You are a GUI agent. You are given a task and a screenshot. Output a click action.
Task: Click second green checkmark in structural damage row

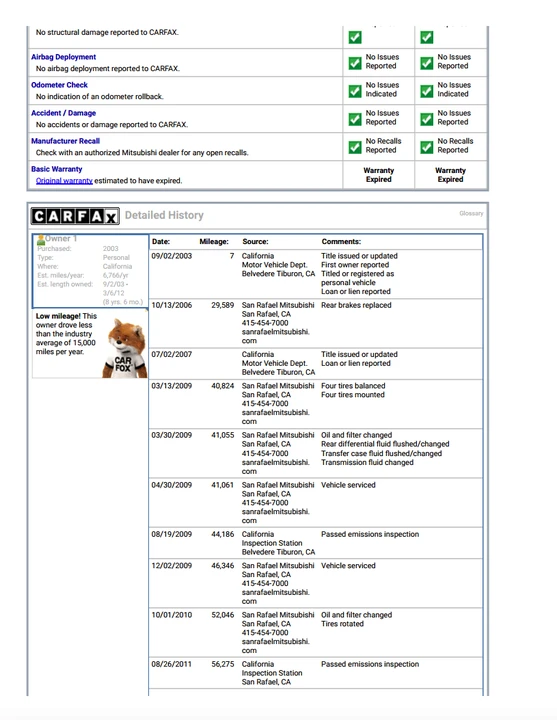coord(427,37)
